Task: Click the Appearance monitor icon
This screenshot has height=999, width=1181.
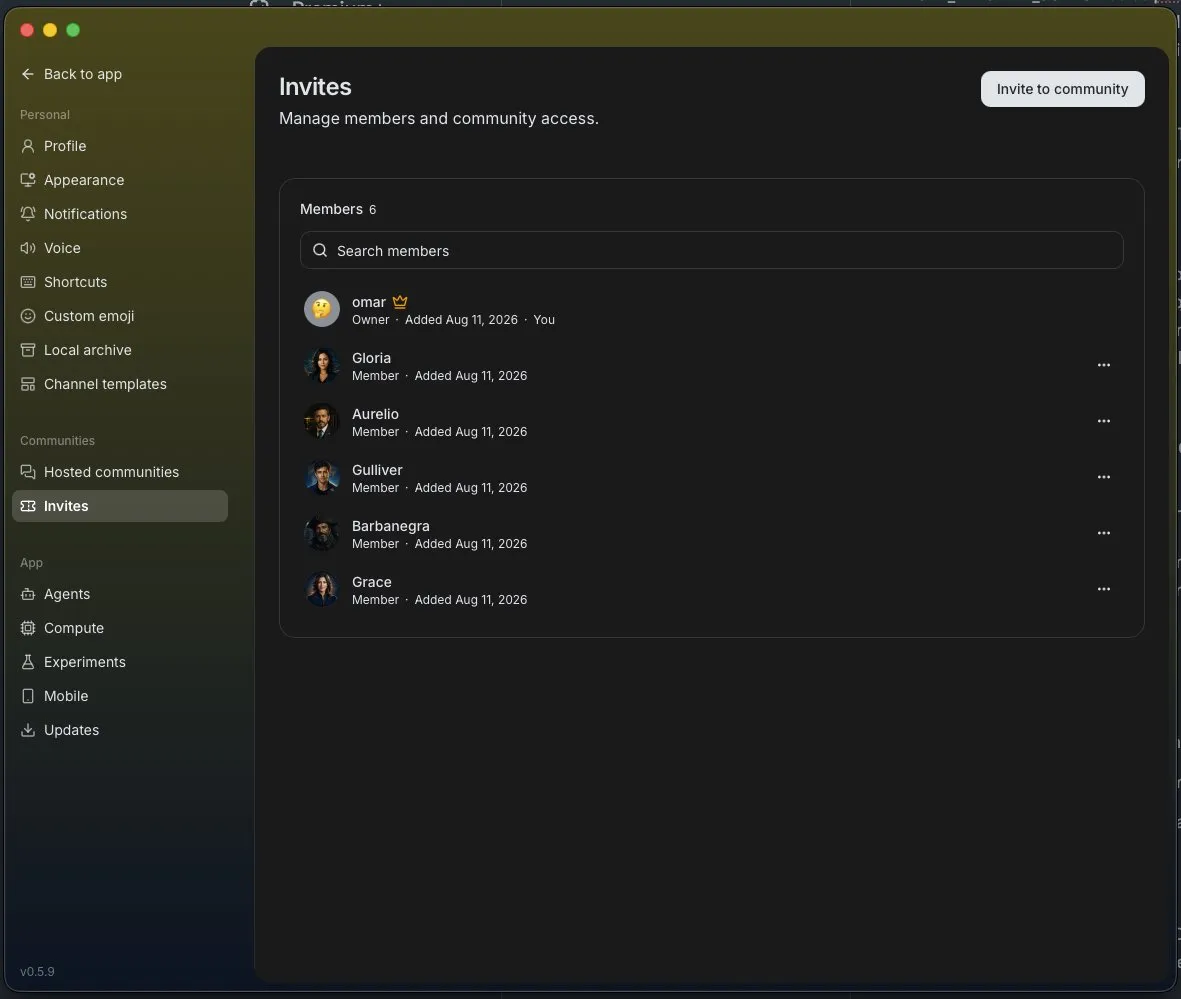Action: pyautogui.click(x=28, y=180)
